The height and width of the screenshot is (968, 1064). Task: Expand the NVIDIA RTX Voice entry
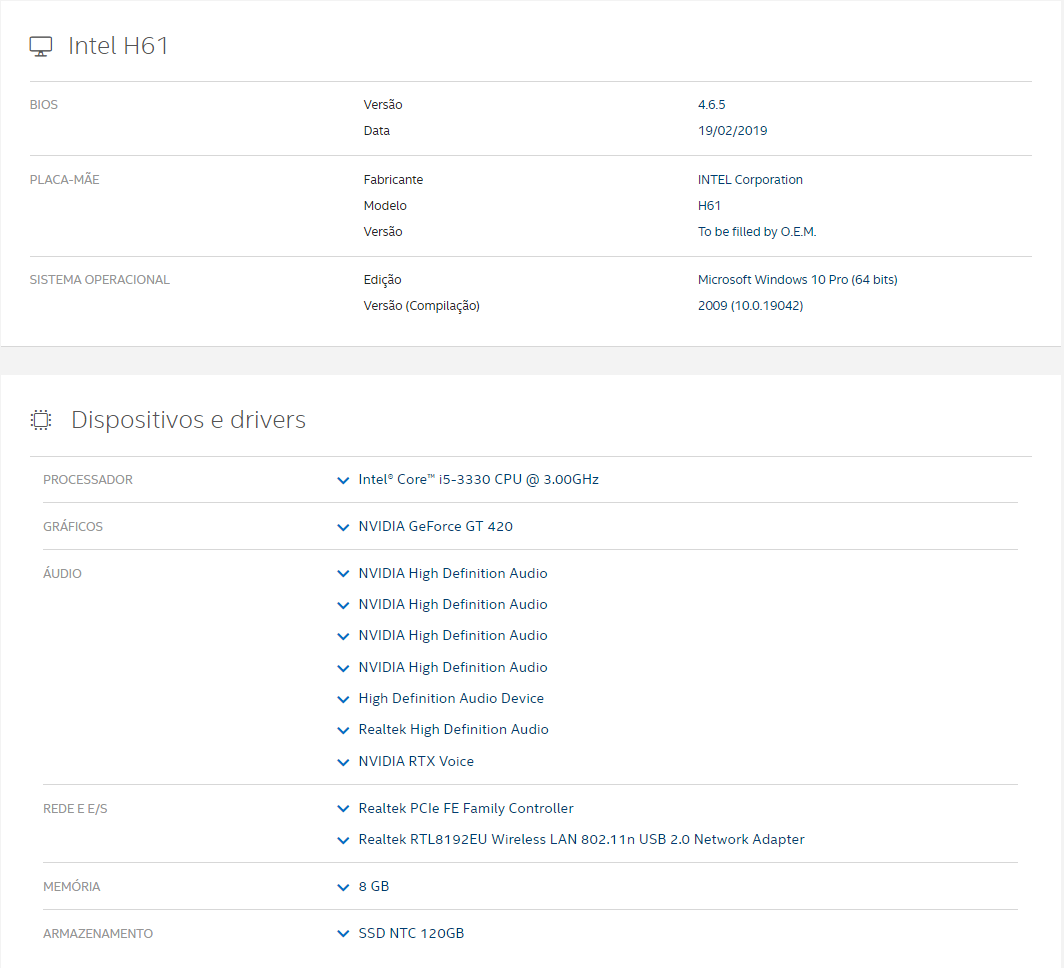coord(343,762)
